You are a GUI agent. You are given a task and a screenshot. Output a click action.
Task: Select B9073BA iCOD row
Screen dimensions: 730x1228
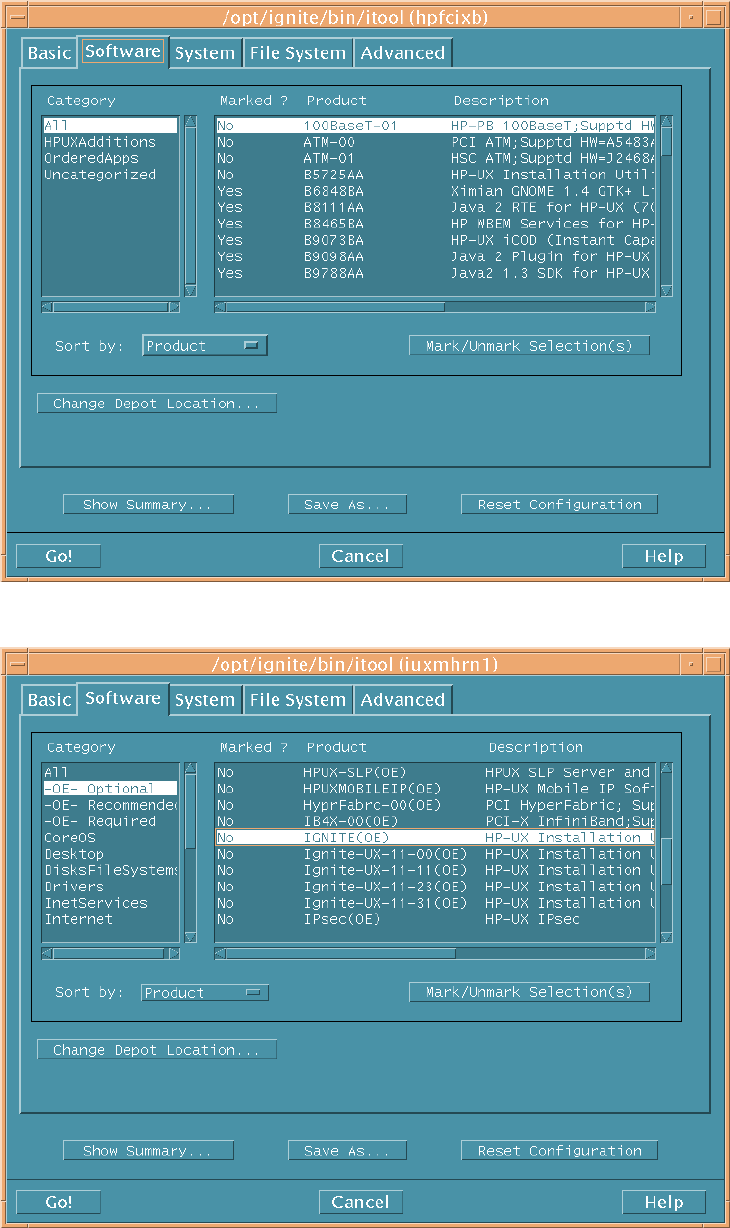[x=435, y=240]
